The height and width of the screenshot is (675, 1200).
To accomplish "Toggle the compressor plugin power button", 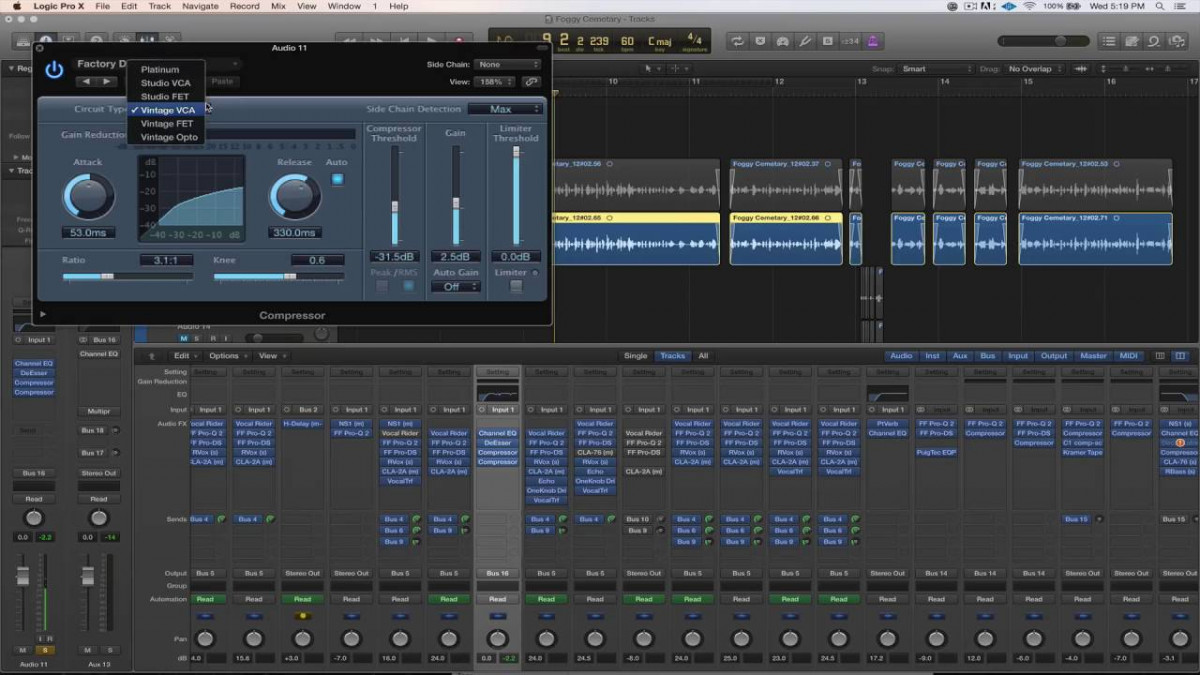I will [x=54, y=70].
